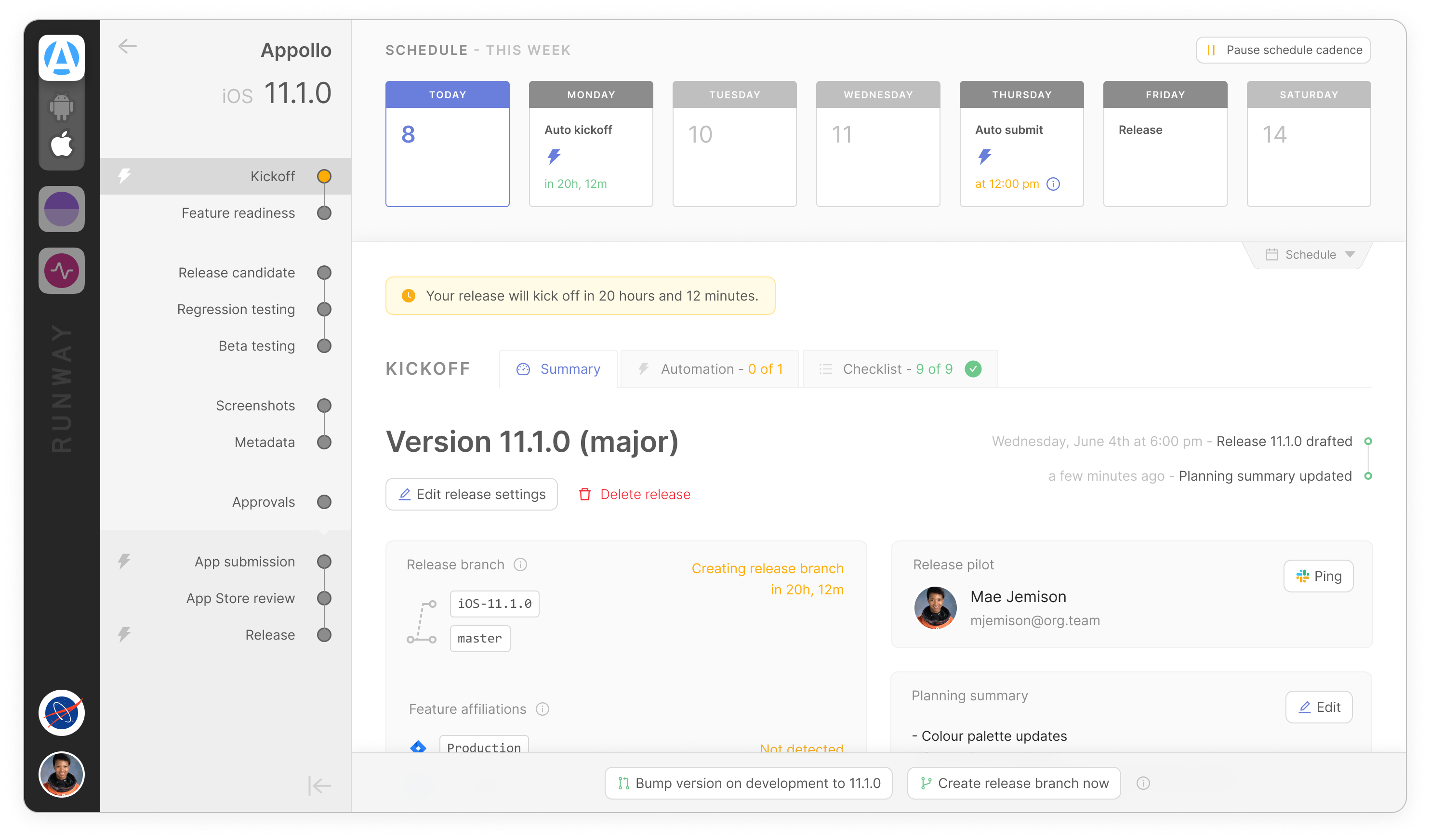
Task: Select the Apple iOS platform icon
Action: 61,144
